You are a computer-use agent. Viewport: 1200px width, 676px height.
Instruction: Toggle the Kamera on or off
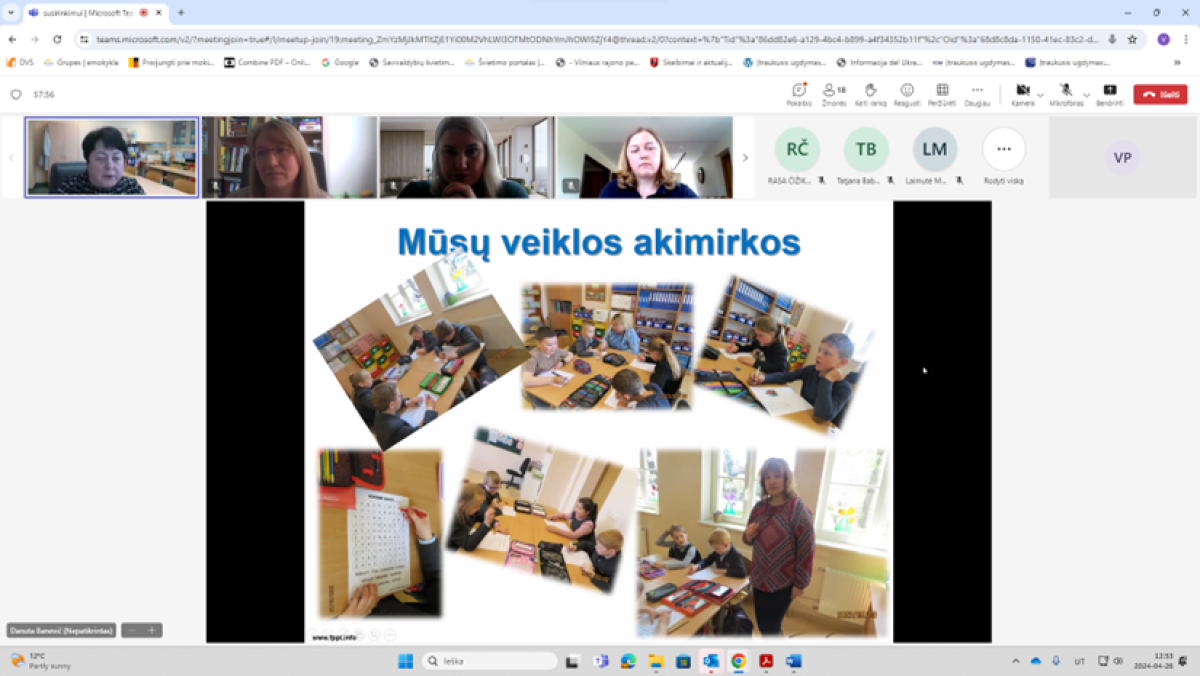coord(1022,94)
